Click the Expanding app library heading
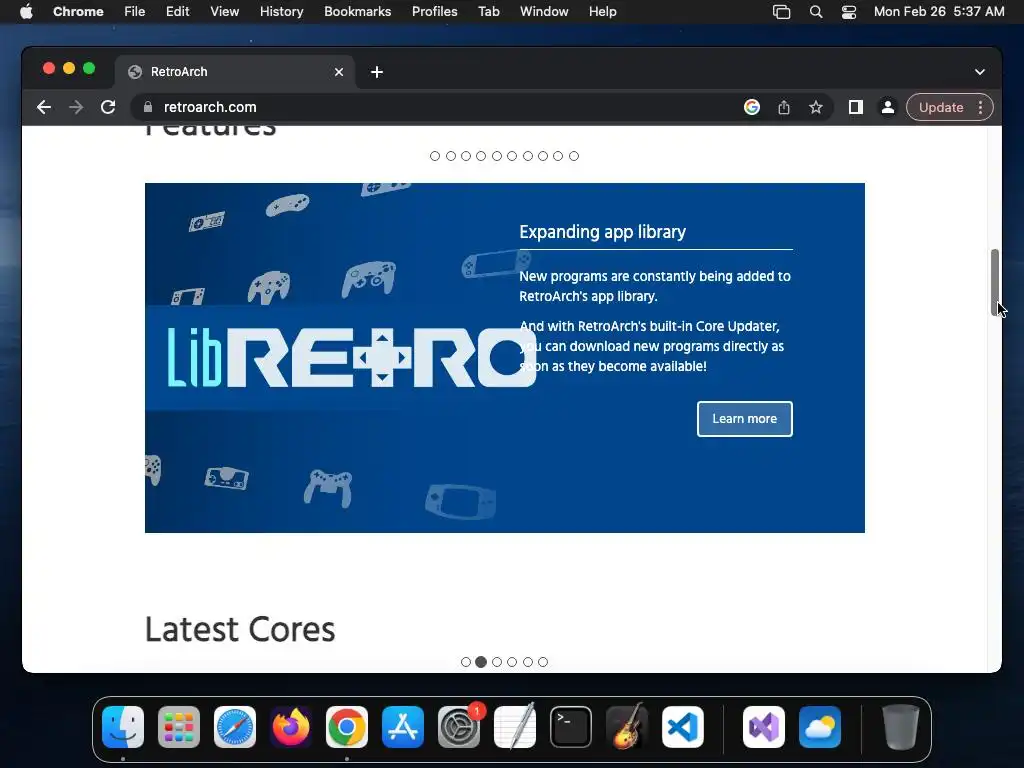Image resolution: width=1024 pixels, height=768 pixels. click(602, 232)
